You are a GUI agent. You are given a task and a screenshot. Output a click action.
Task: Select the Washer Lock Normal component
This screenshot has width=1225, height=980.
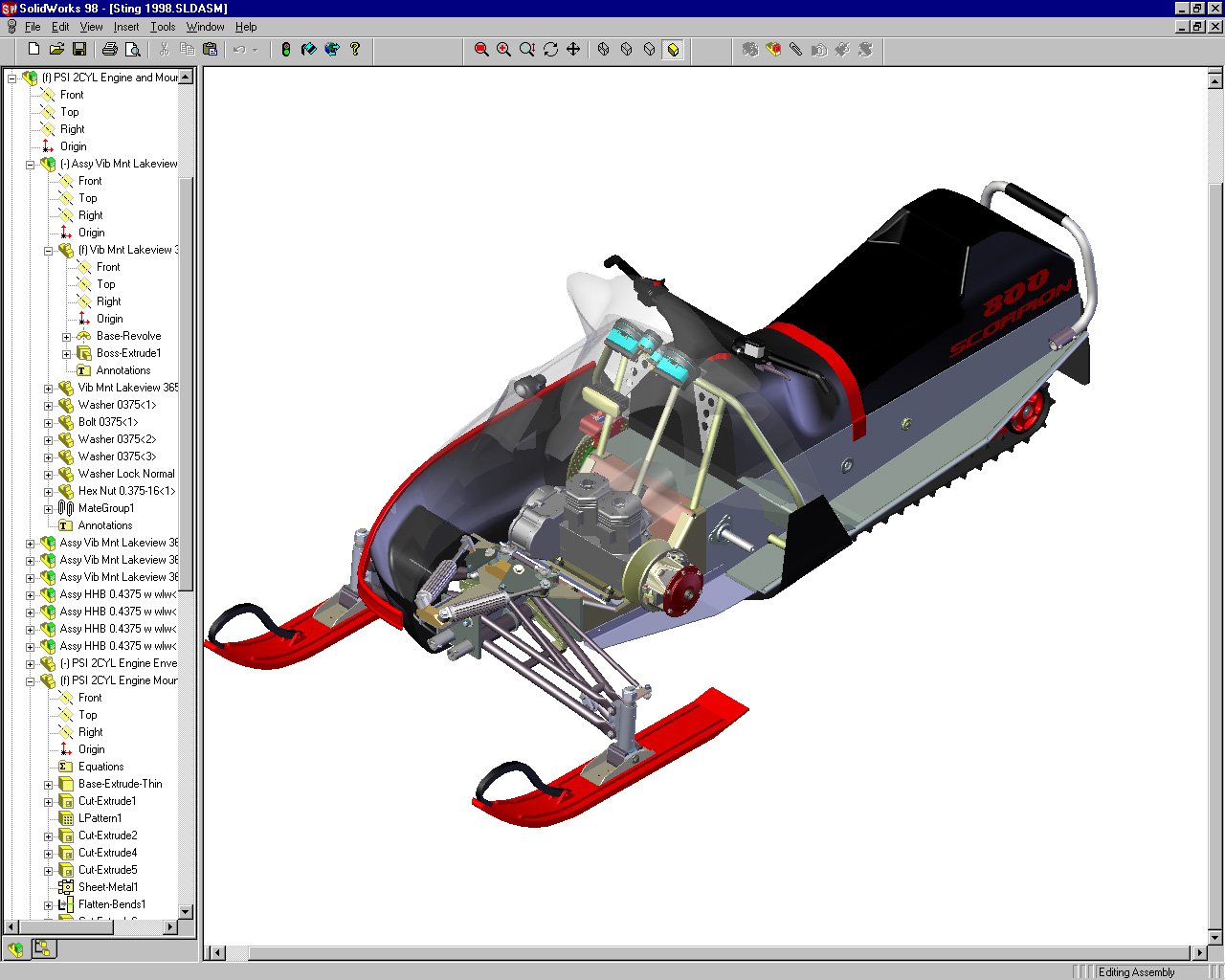tap(126, 474)
